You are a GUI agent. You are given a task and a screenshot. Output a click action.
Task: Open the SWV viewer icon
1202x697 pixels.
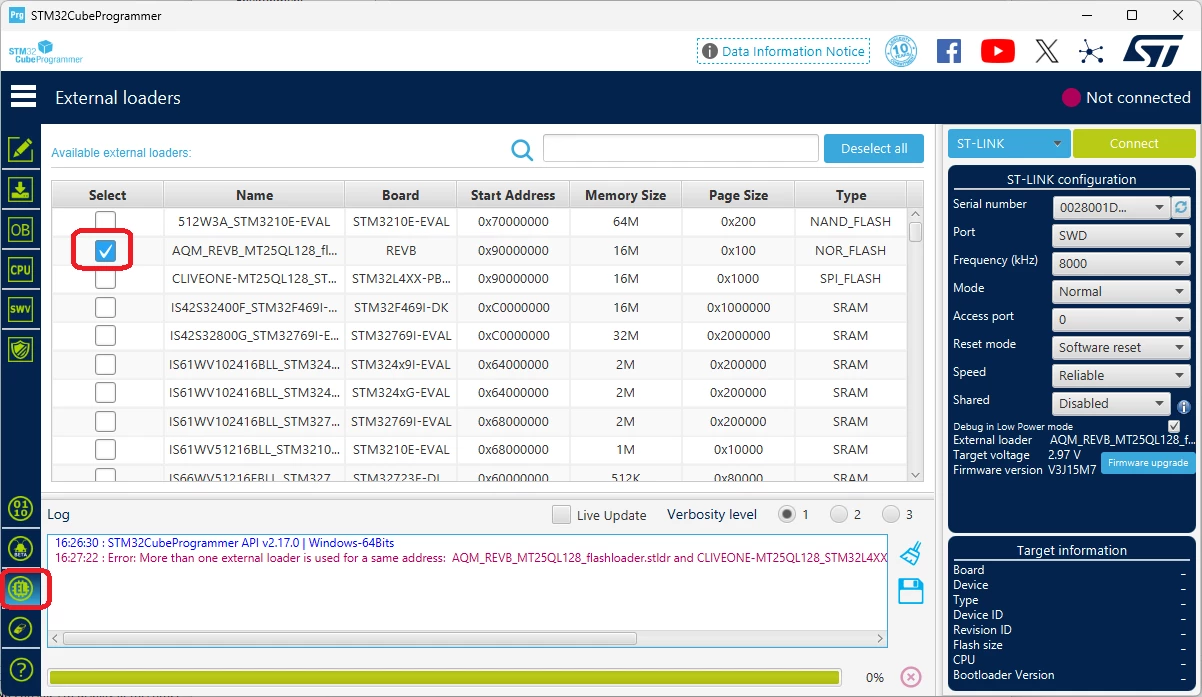(20, 309)
